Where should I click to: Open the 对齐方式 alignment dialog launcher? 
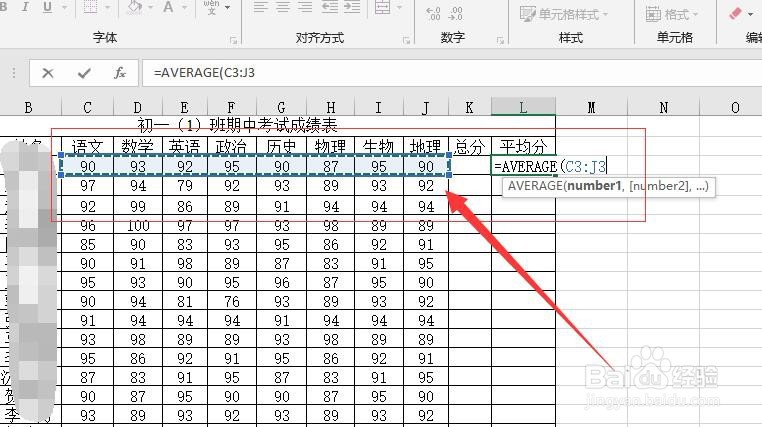[x=406, y=41]
